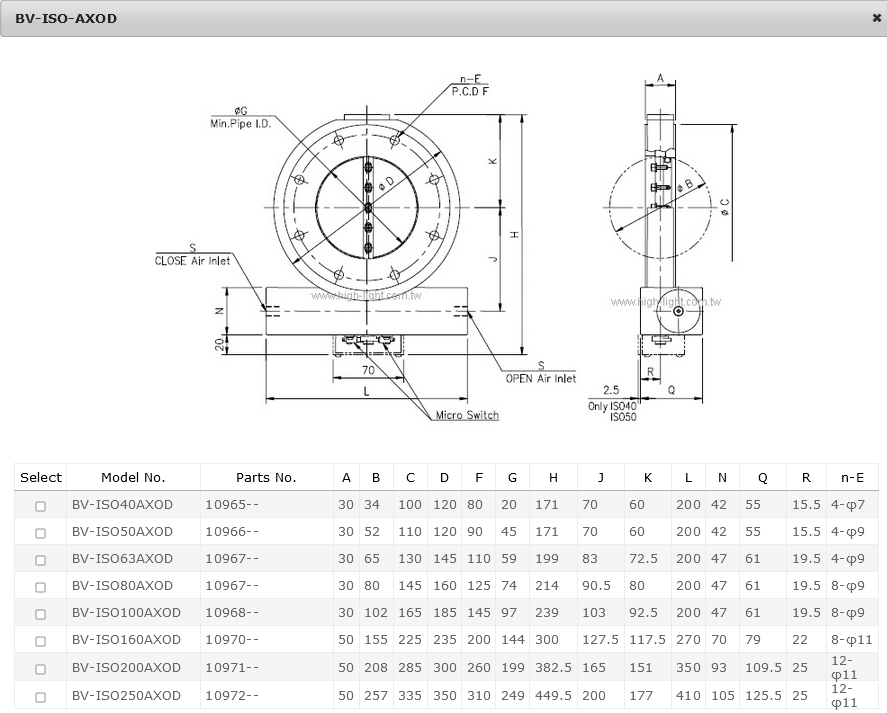Screen dimensions: 887x713
Task: Click the CLOSE Air Inlet label
Action: 193,261
